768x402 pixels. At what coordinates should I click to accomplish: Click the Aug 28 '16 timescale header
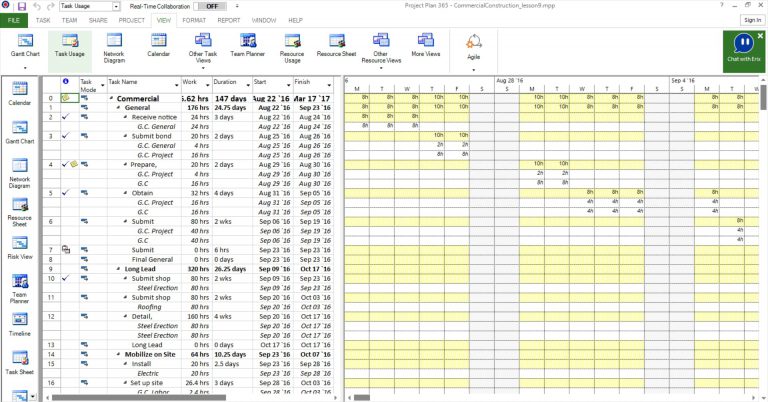[509, 80]
